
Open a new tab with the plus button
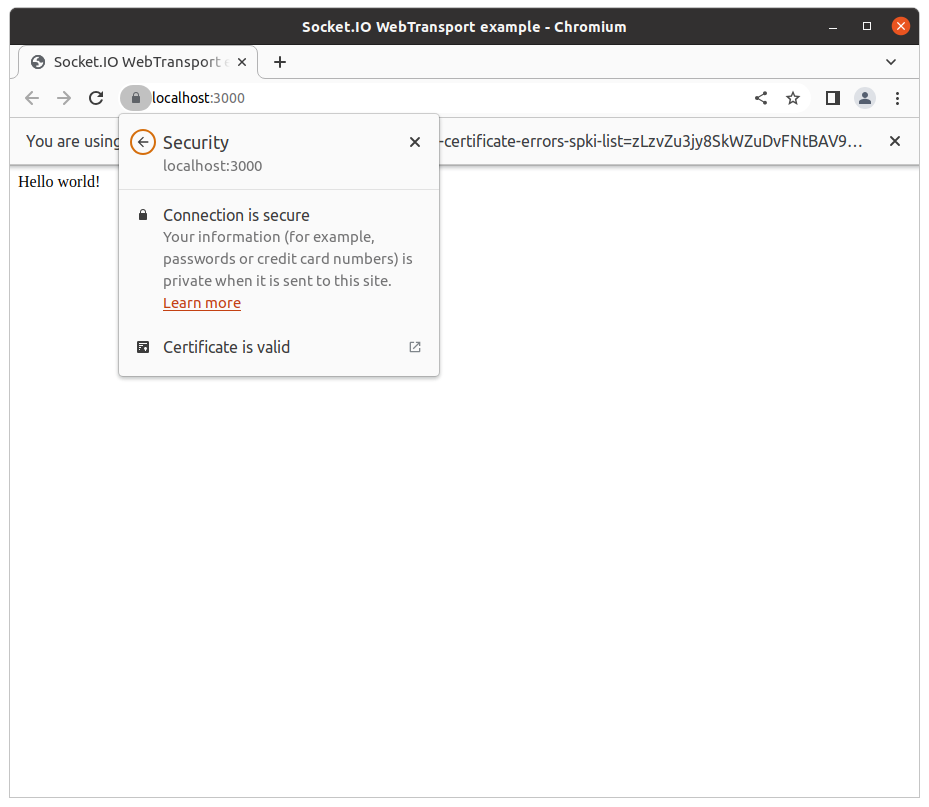tap(279, 62)
